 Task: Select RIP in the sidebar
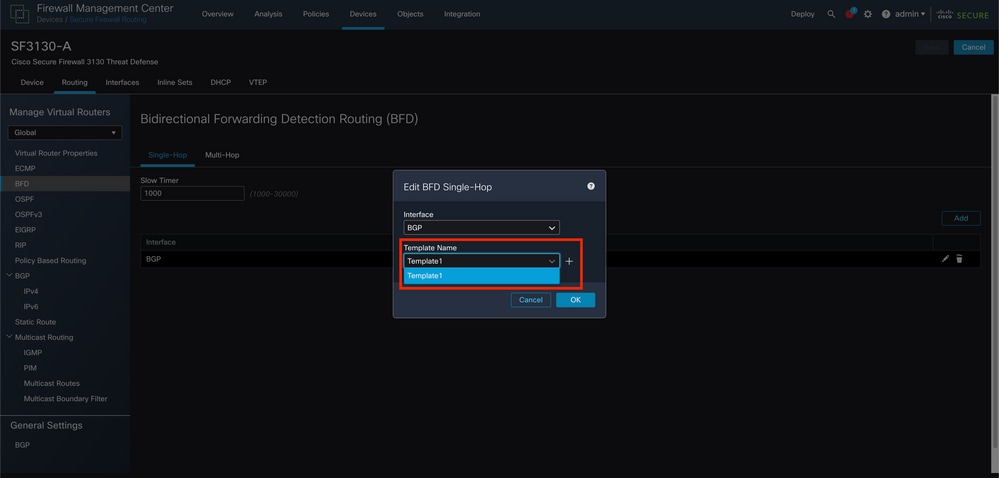click(20, 245)
